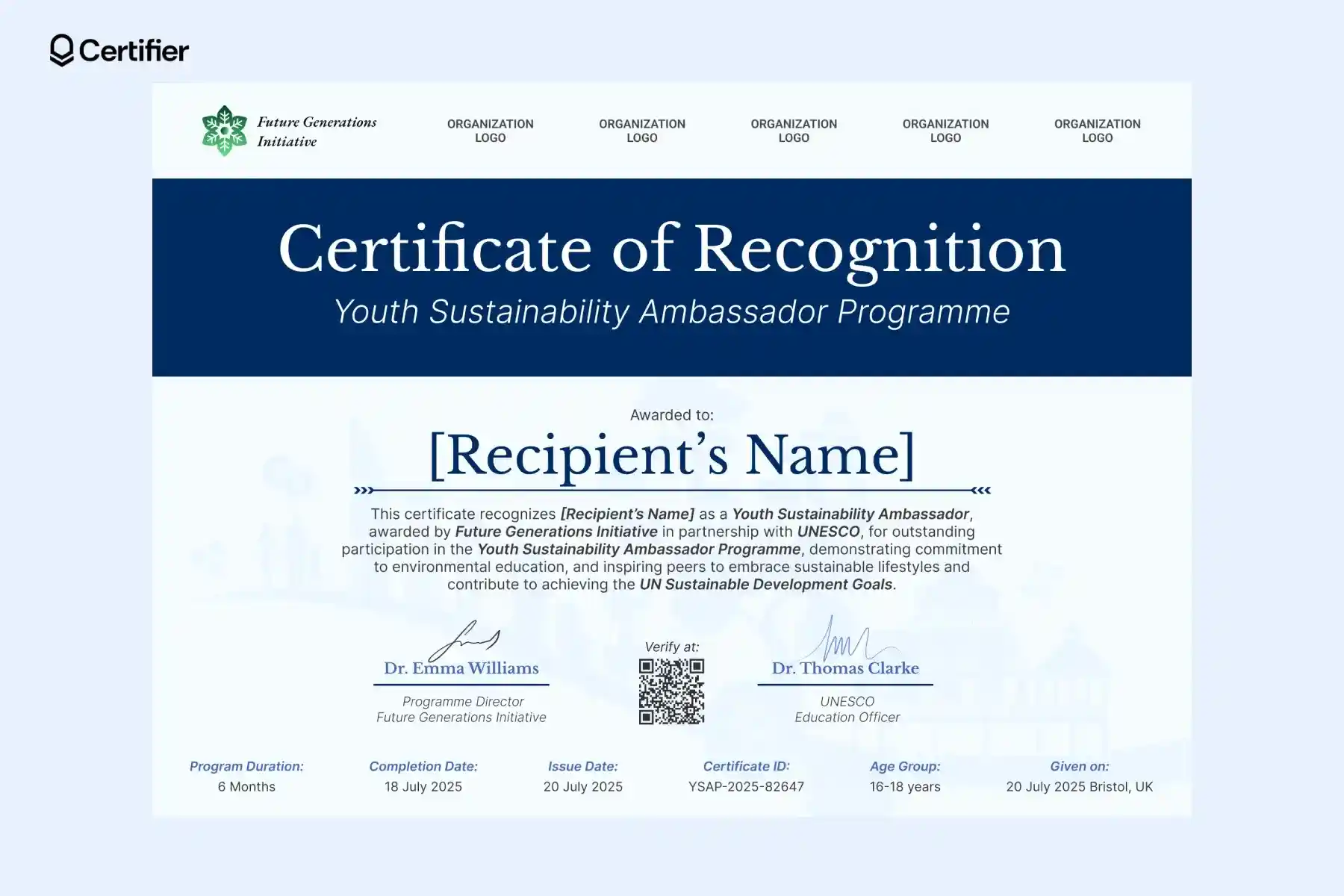Select the middle Organization Logo placeholder
This screenshot has height=896, width=1344.
click(794, 130)
